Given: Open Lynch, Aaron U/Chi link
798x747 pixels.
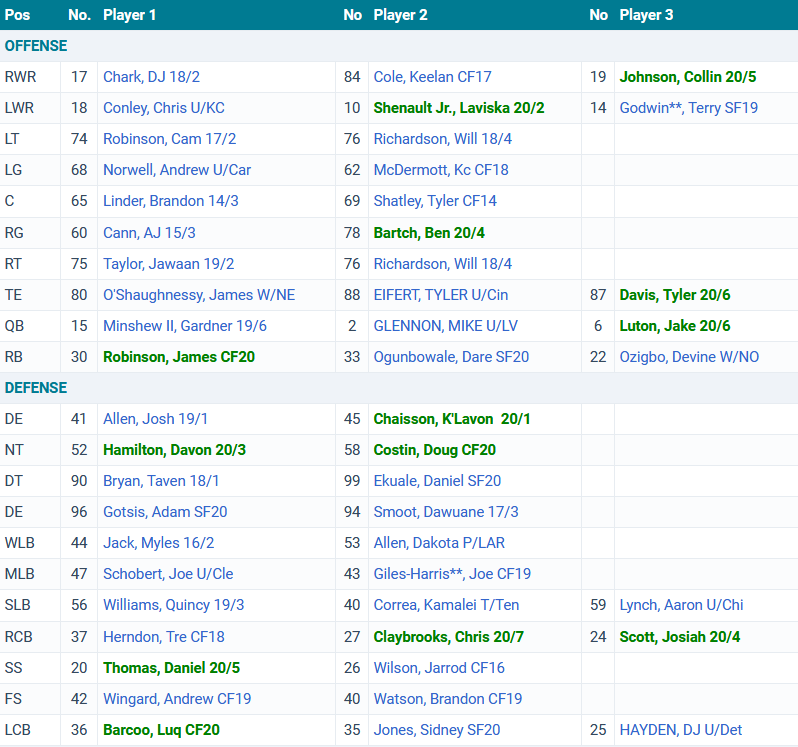Looking at the screenshot, I should [x=681, y=606].
